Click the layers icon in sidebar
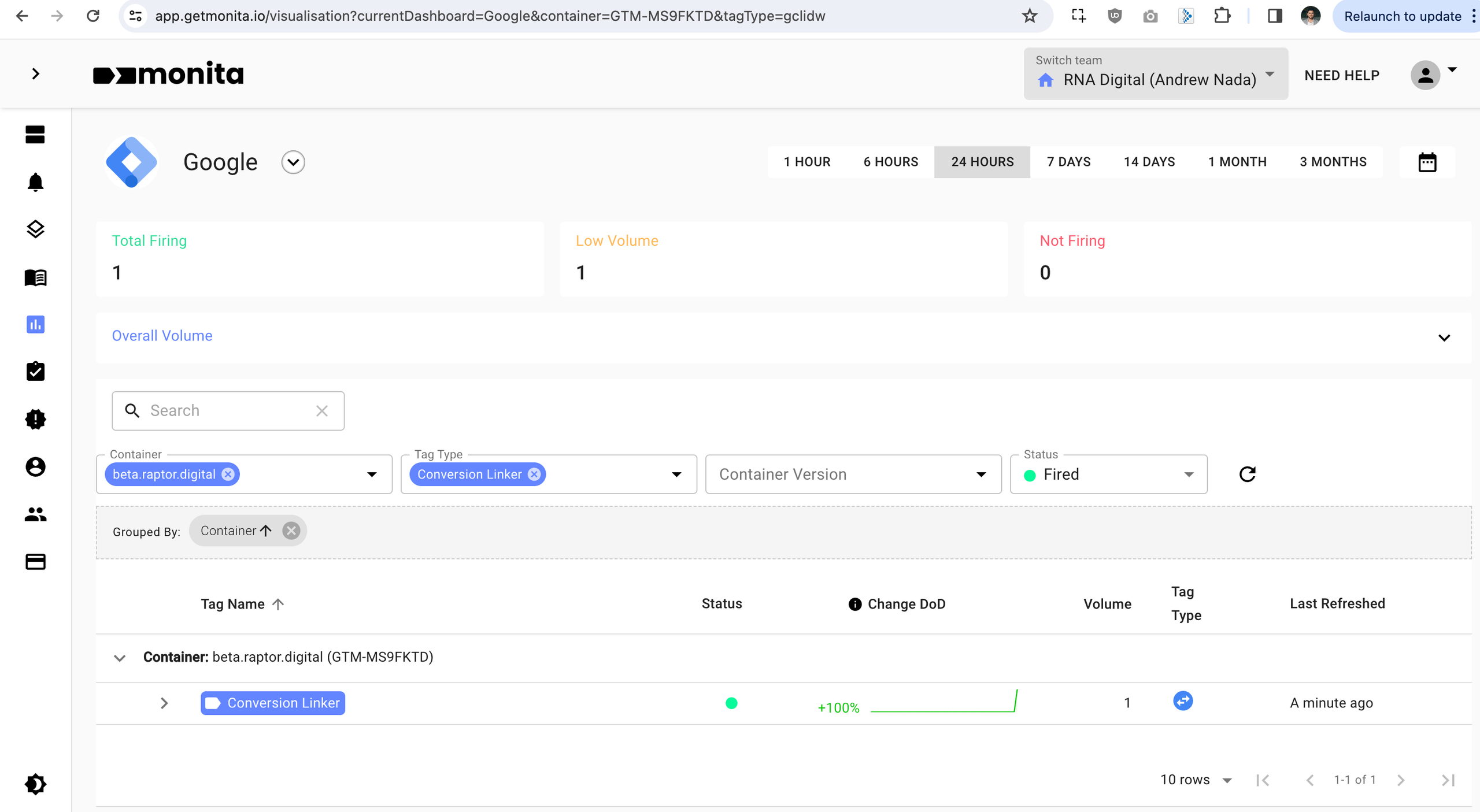Image resolution: width=1480 pixels, height=812 pixels. click(35, 229)
